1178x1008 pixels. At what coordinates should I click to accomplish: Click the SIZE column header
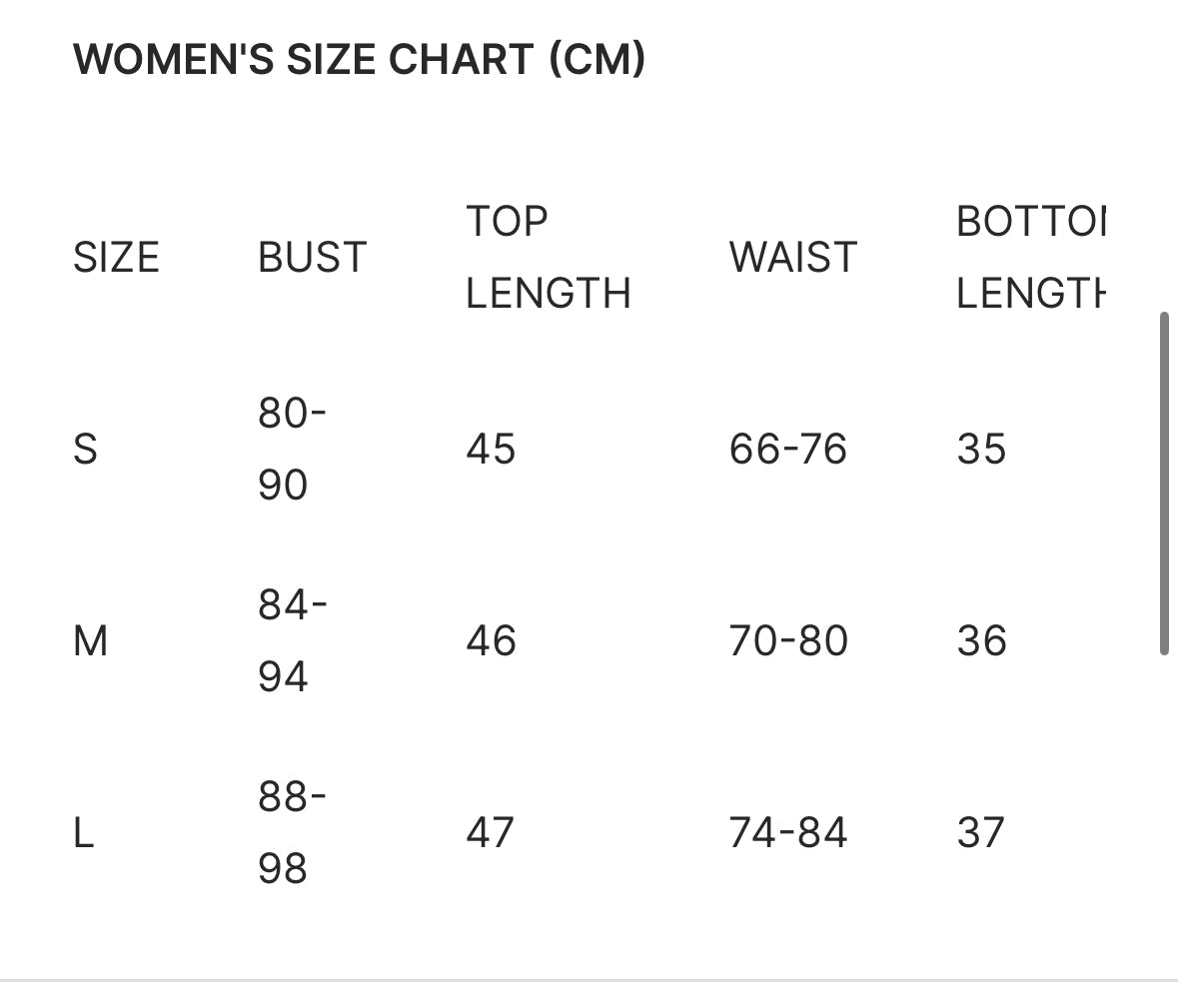click(x=116, y=258)
